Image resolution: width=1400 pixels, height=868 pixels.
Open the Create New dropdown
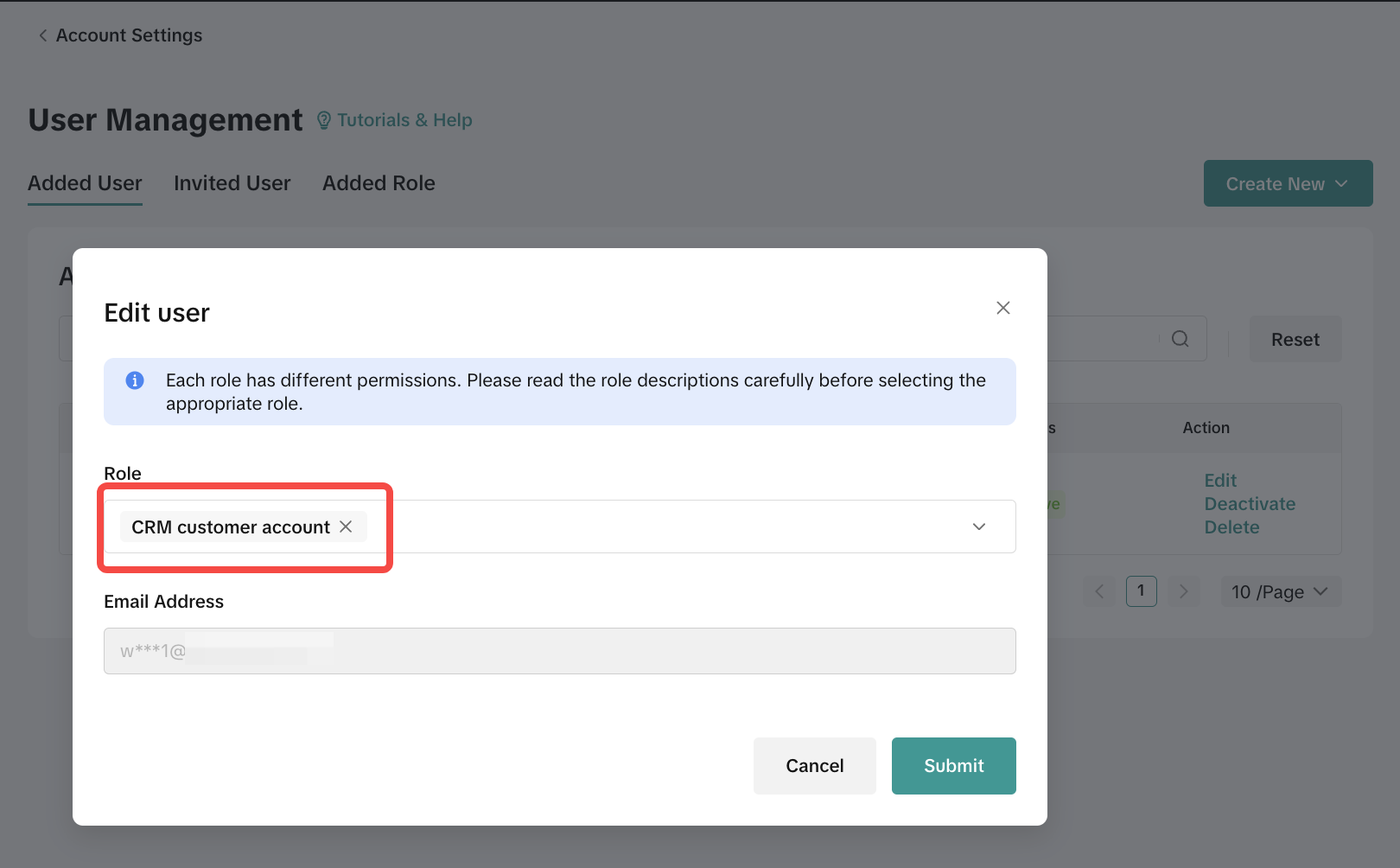tap(1288, 183)
